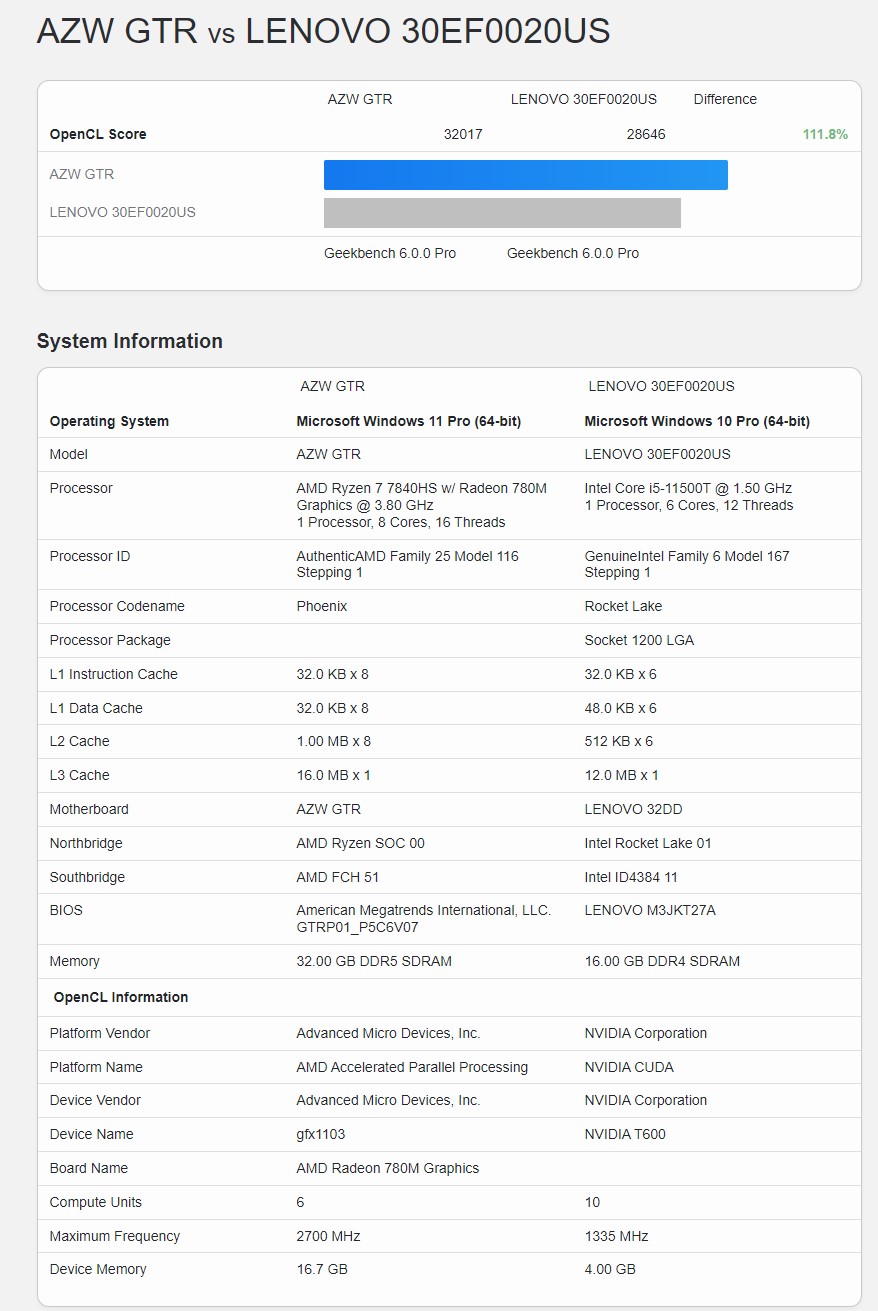Click the green 111.8% difference value
The height and width of the screenshot is (1311, 878).
click(x=824, y=134)
